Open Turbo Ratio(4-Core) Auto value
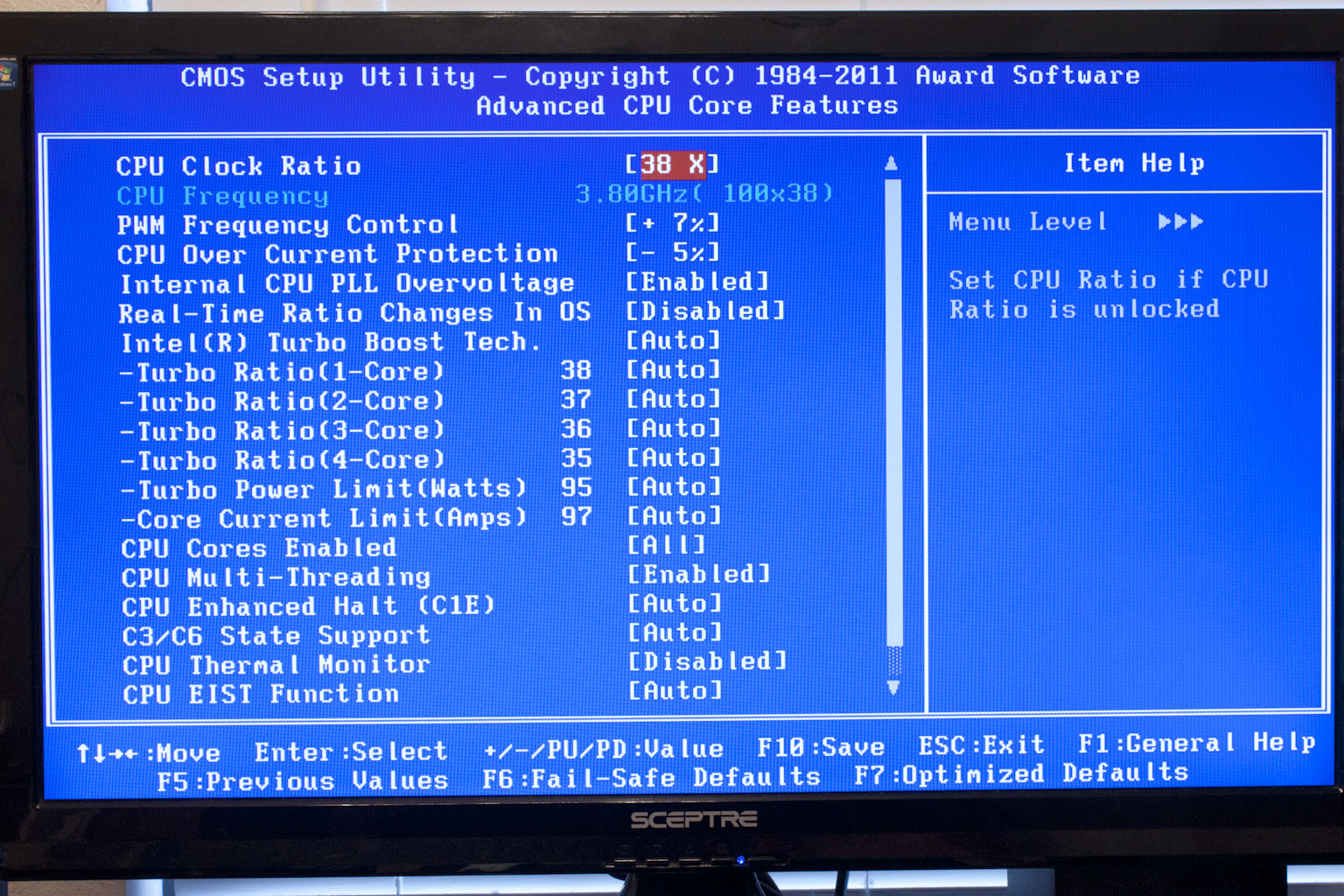 [673, 458]
